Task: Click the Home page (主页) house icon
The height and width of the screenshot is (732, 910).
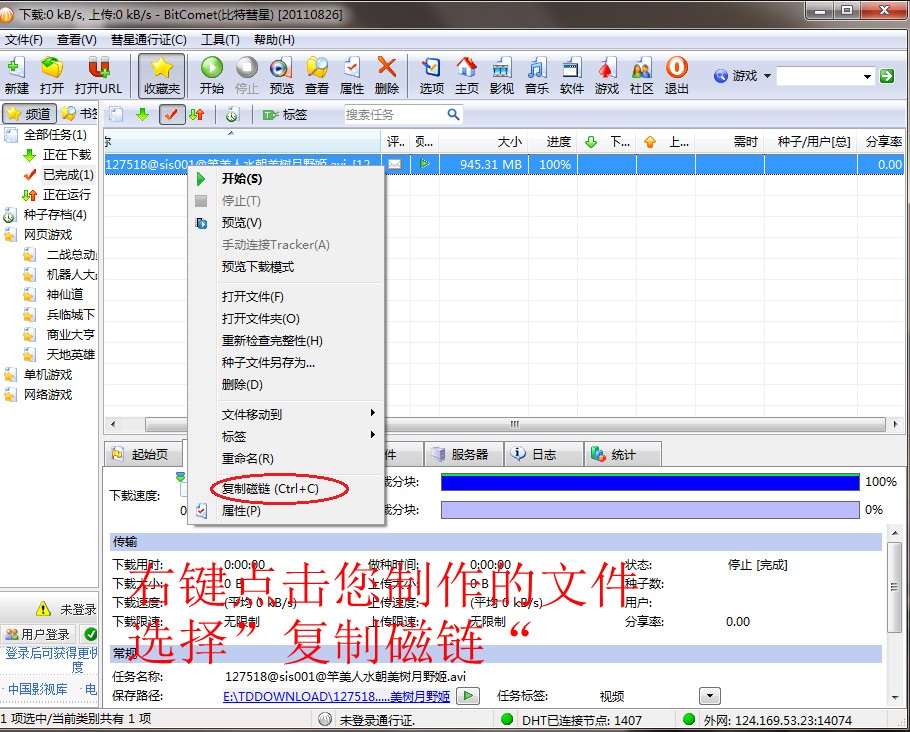Action: [x=467, y=75]
